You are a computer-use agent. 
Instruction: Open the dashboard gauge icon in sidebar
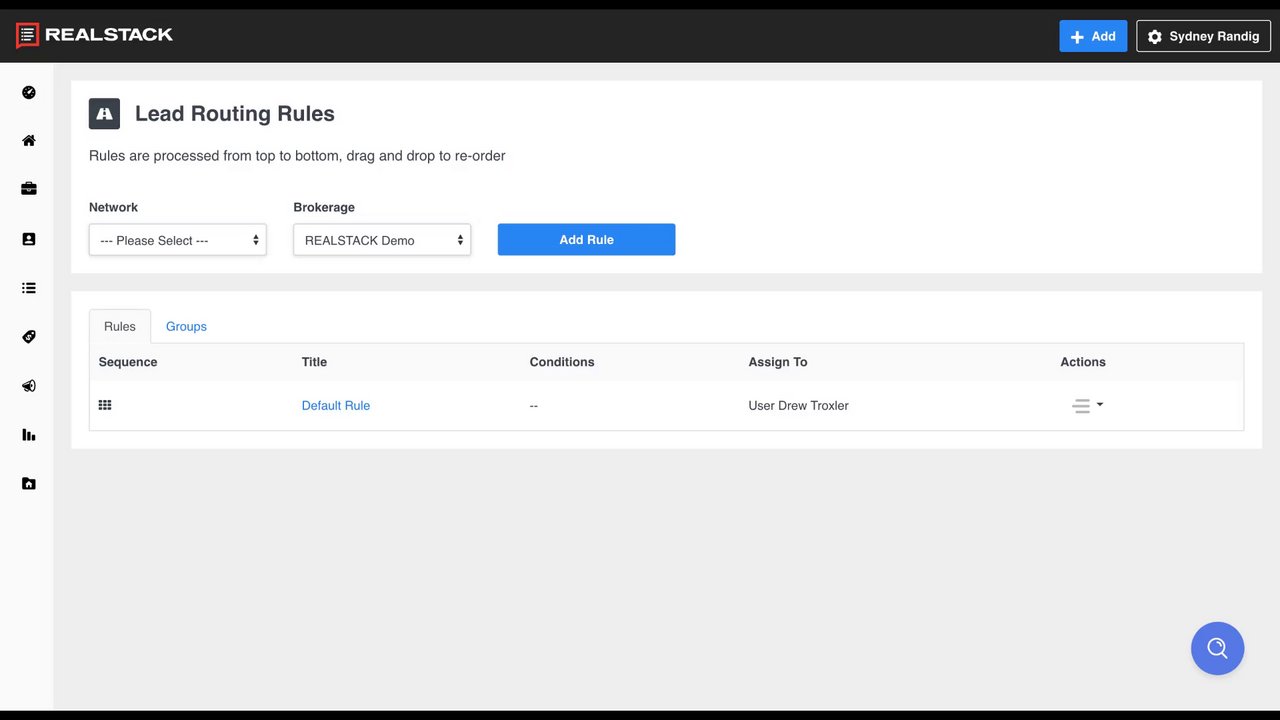tap(29, 93)
